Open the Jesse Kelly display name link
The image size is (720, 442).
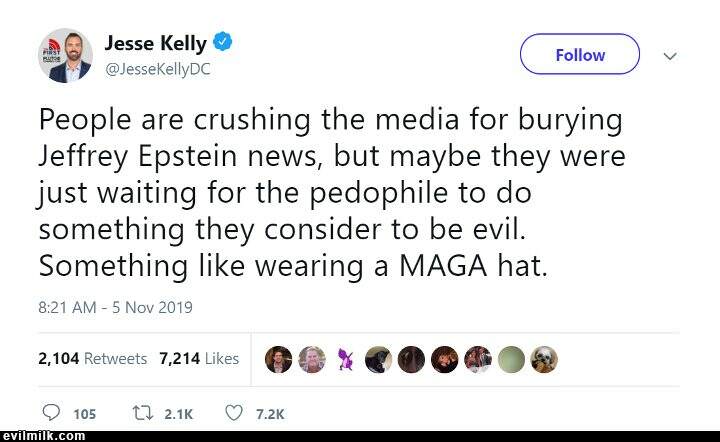155,43
